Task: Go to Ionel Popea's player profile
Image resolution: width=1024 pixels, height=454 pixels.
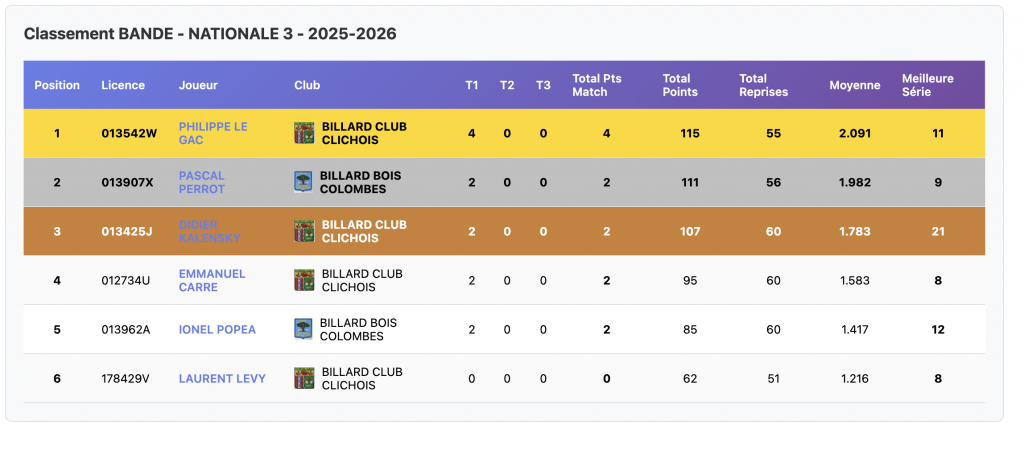Action: click(217, 329)
